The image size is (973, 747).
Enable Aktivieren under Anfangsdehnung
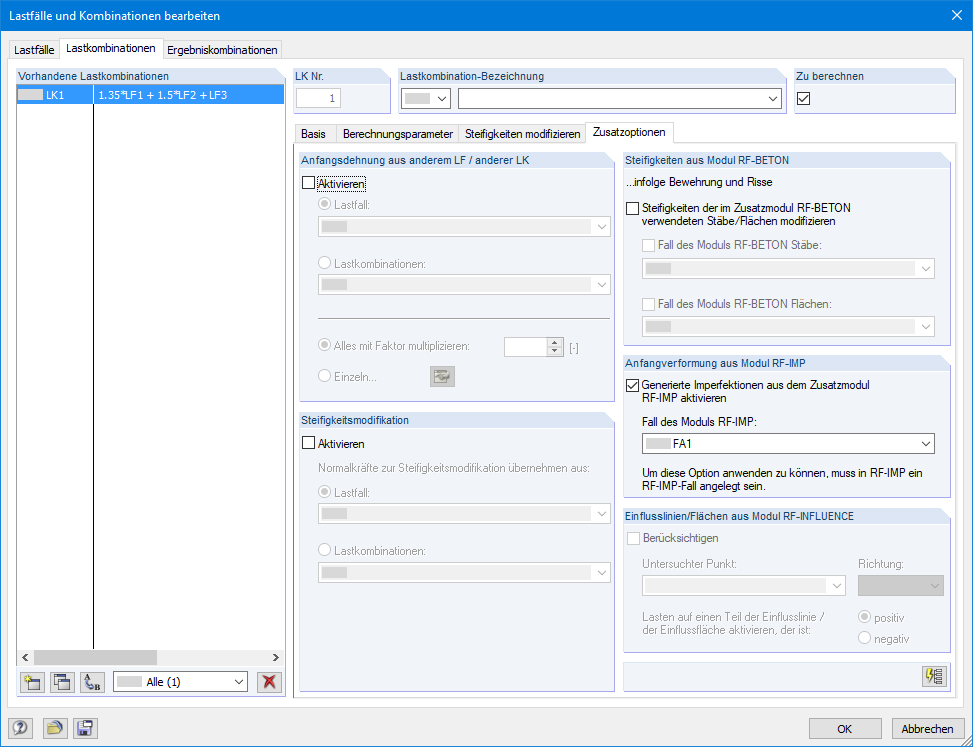(x=308, y=183)
